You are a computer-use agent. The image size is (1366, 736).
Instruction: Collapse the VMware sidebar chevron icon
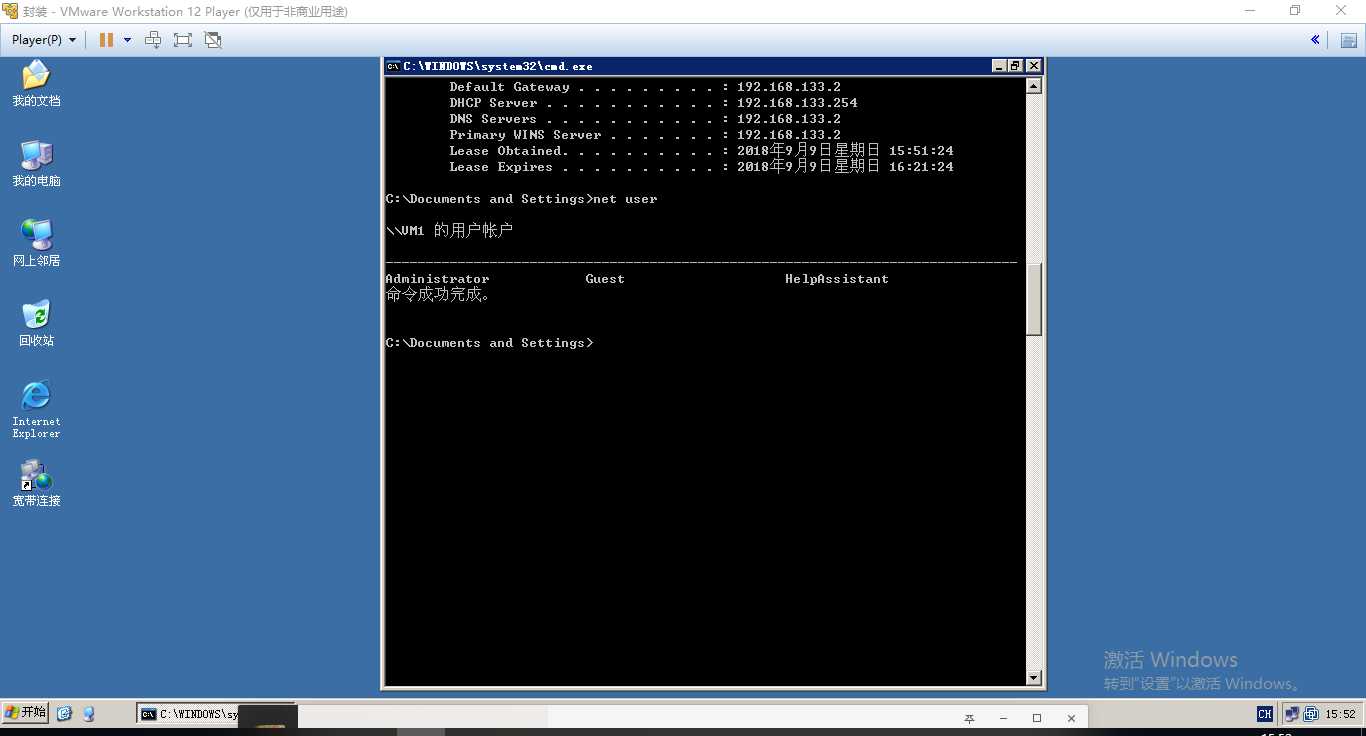pos(1315,40)
